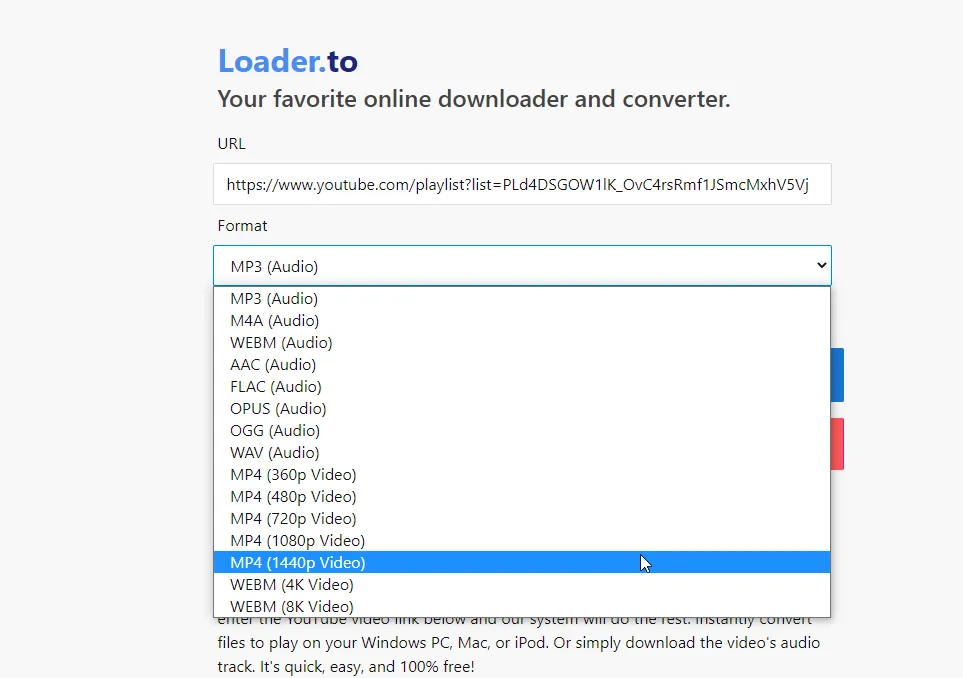The height and width of the screenshot is (678, 963).
Task: Click the red button behind the dropdown
Action: (x=838, y=444)
